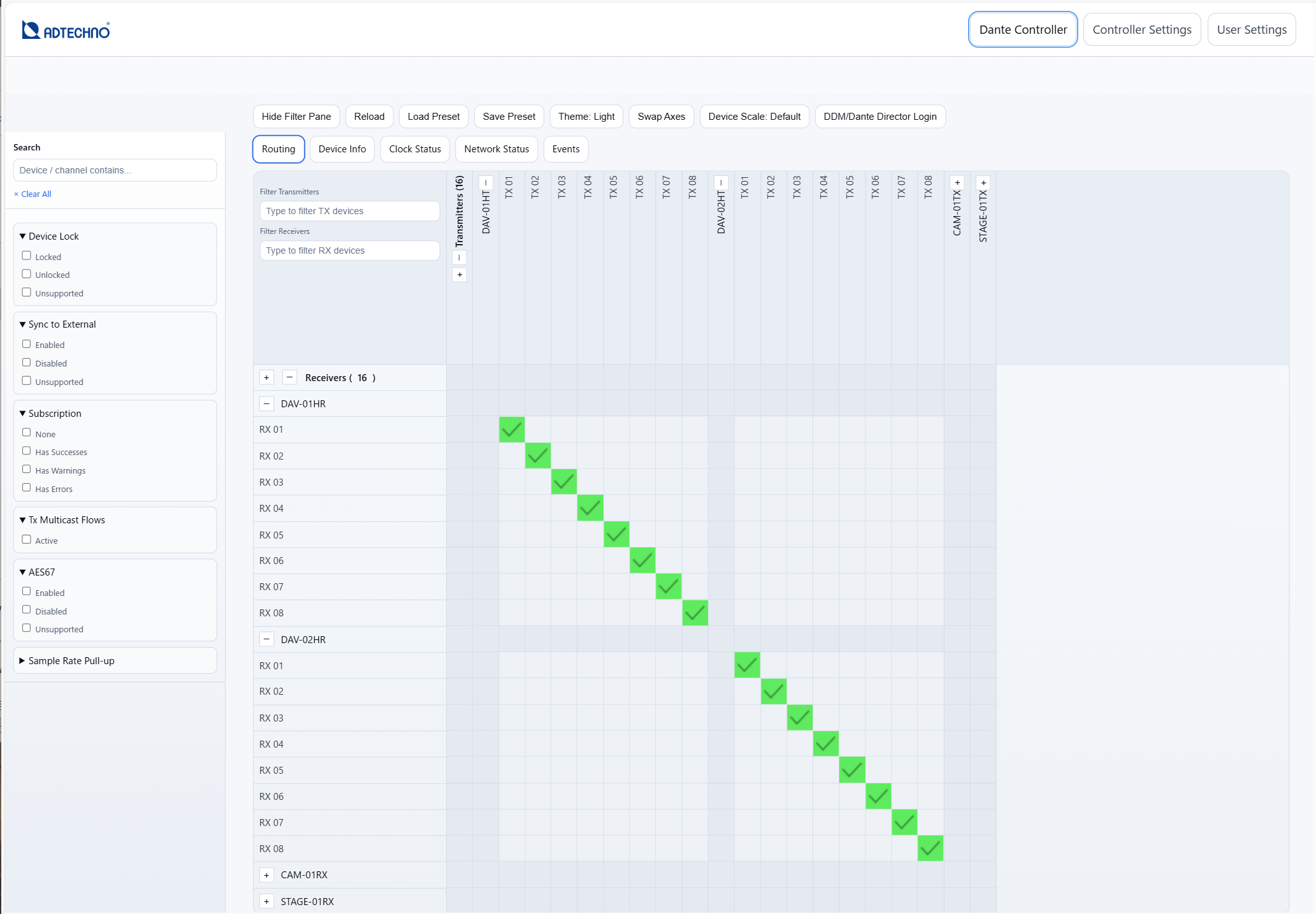This screenshot has width=1316, height=914.
Task: Click the Filter Transmitters input field
Action: click(x=349, y=211)
